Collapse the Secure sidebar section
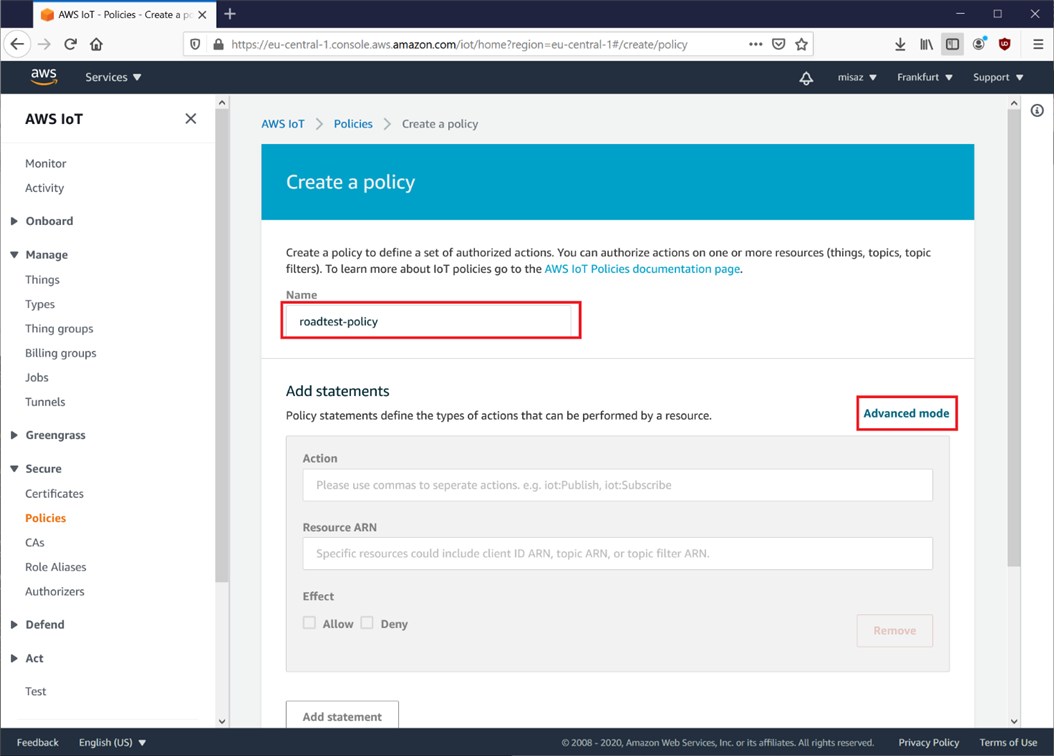Image resolution: width=1054 pixels, height=756 pixels. [15, 469]
